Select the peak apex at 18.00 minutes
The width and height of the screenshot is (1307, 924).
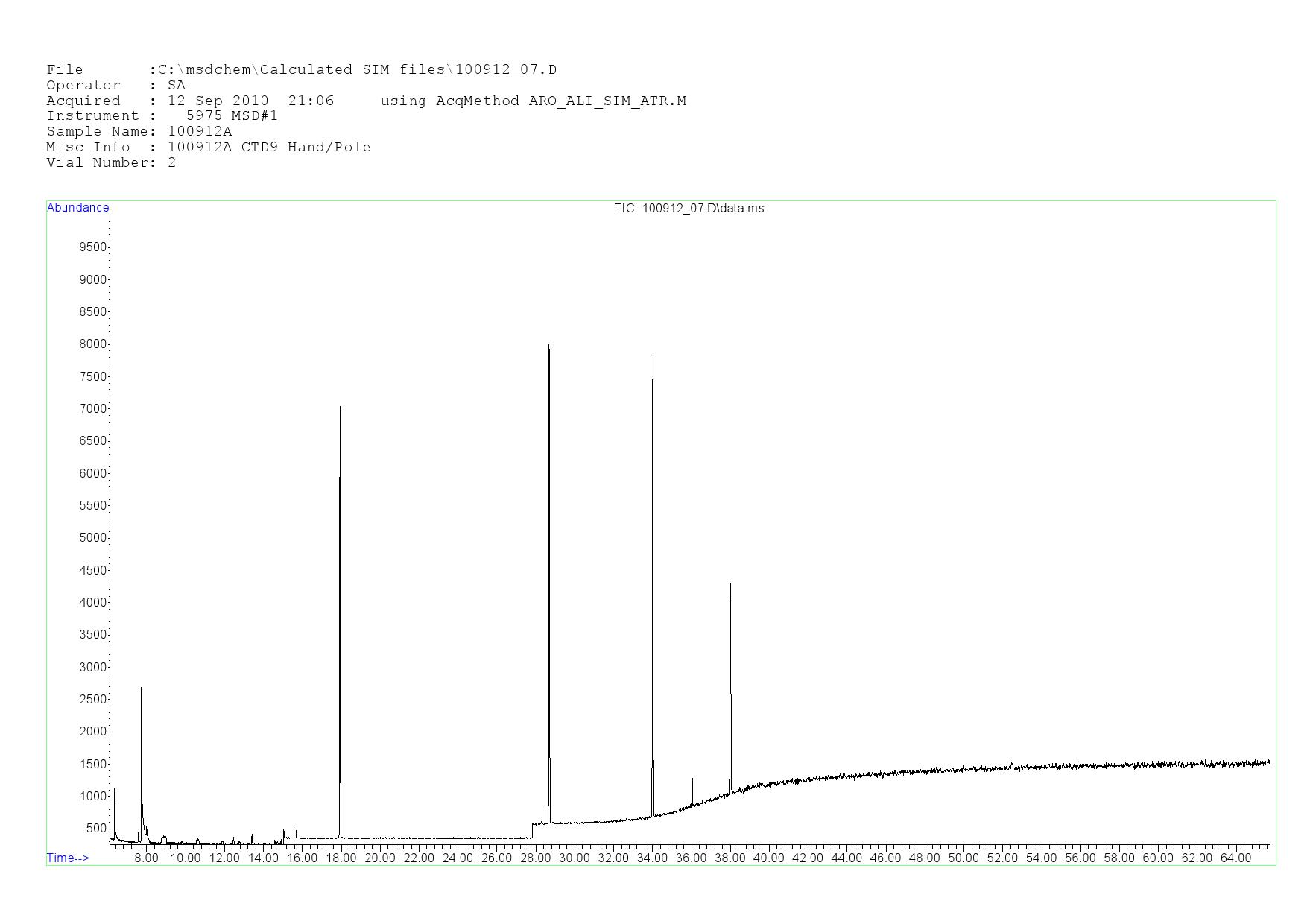[340, 408]
